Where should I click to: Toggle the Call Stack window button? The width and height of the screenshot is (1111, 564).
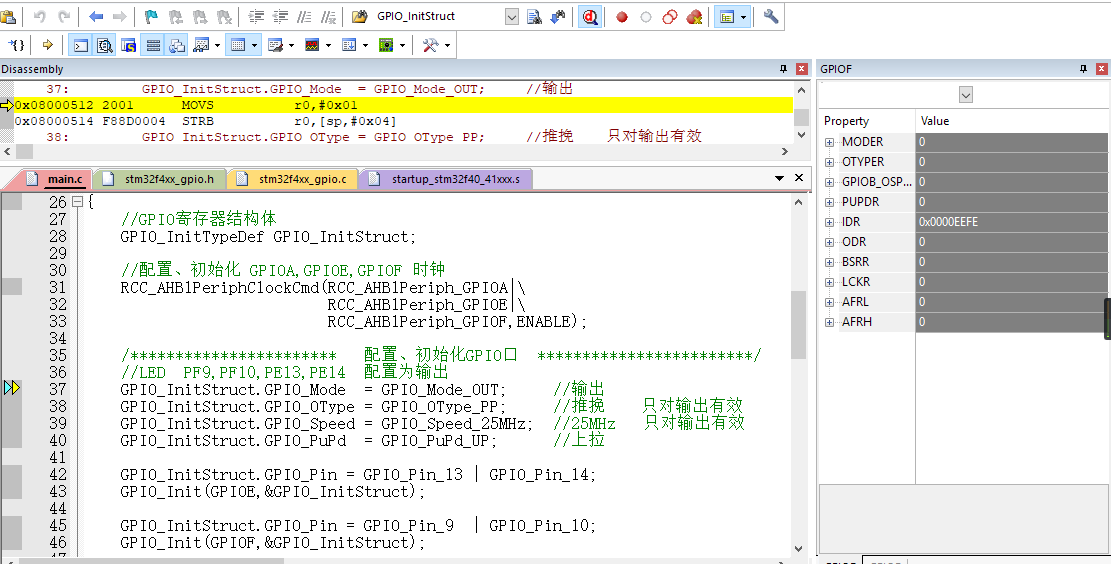(177, 45)
